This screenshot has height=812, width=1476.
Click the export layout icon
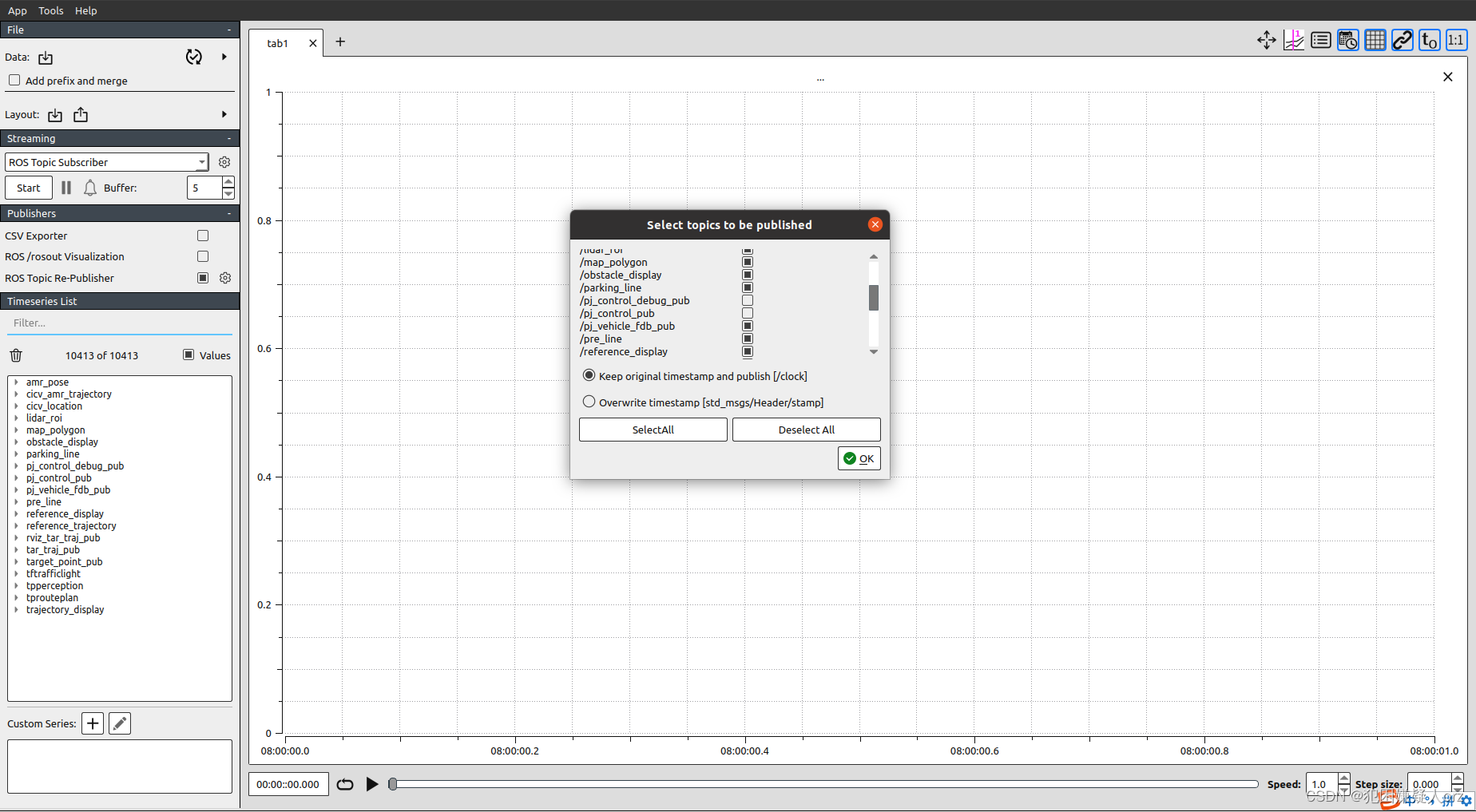tap(80, 115)
